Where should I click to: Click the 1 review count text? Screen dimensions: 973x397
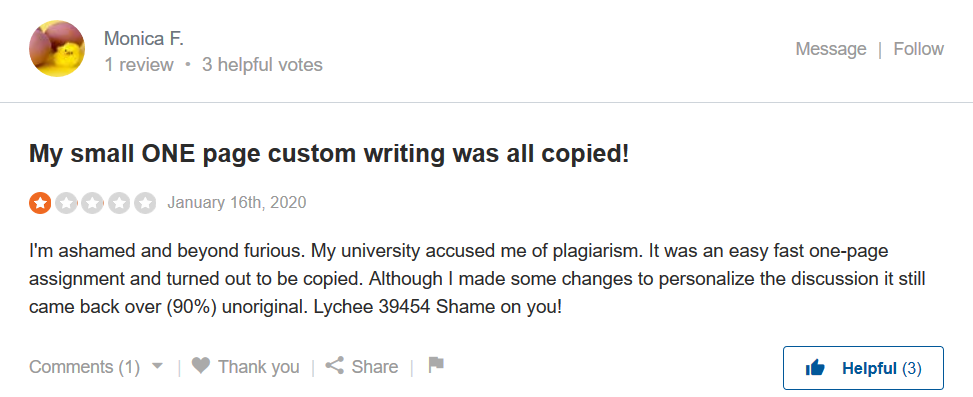[138, 65]
